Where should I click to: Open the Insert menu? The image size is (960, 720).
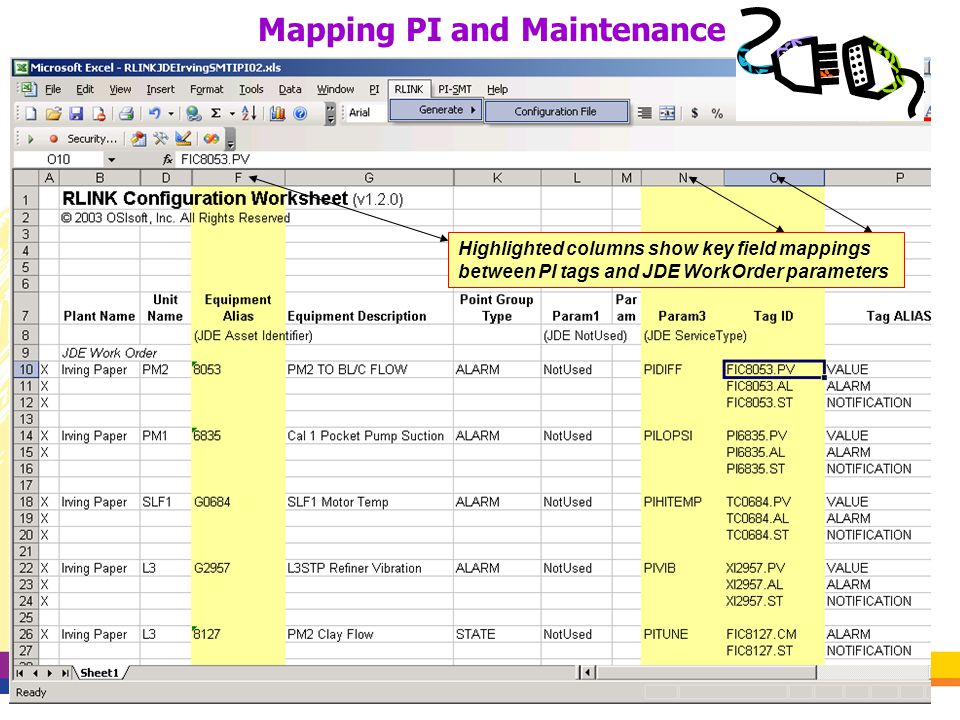tap(160, 89)
